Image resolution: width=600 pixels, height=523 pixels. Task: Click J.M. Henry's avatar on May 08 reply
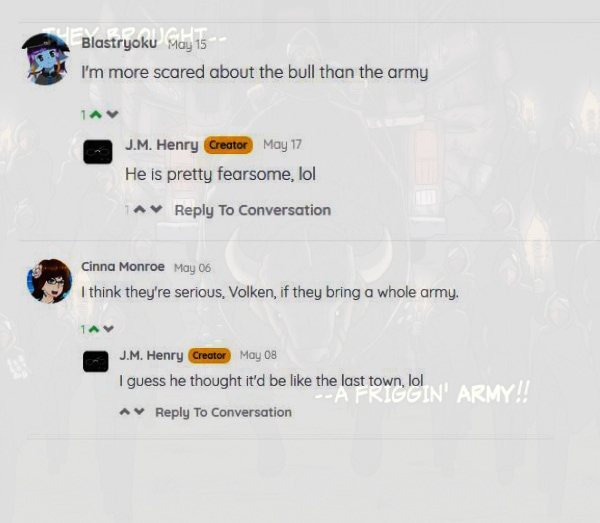tap(96, 361)
